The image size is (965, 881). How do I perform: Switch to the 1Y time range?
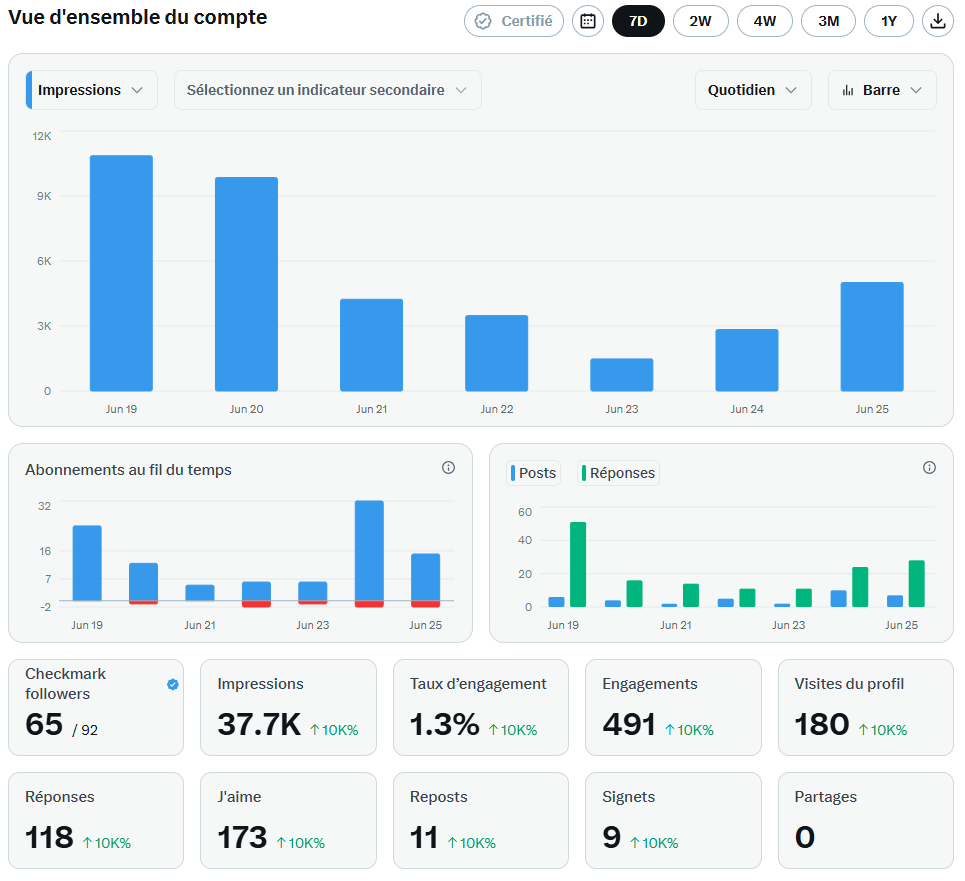[889, 22]
